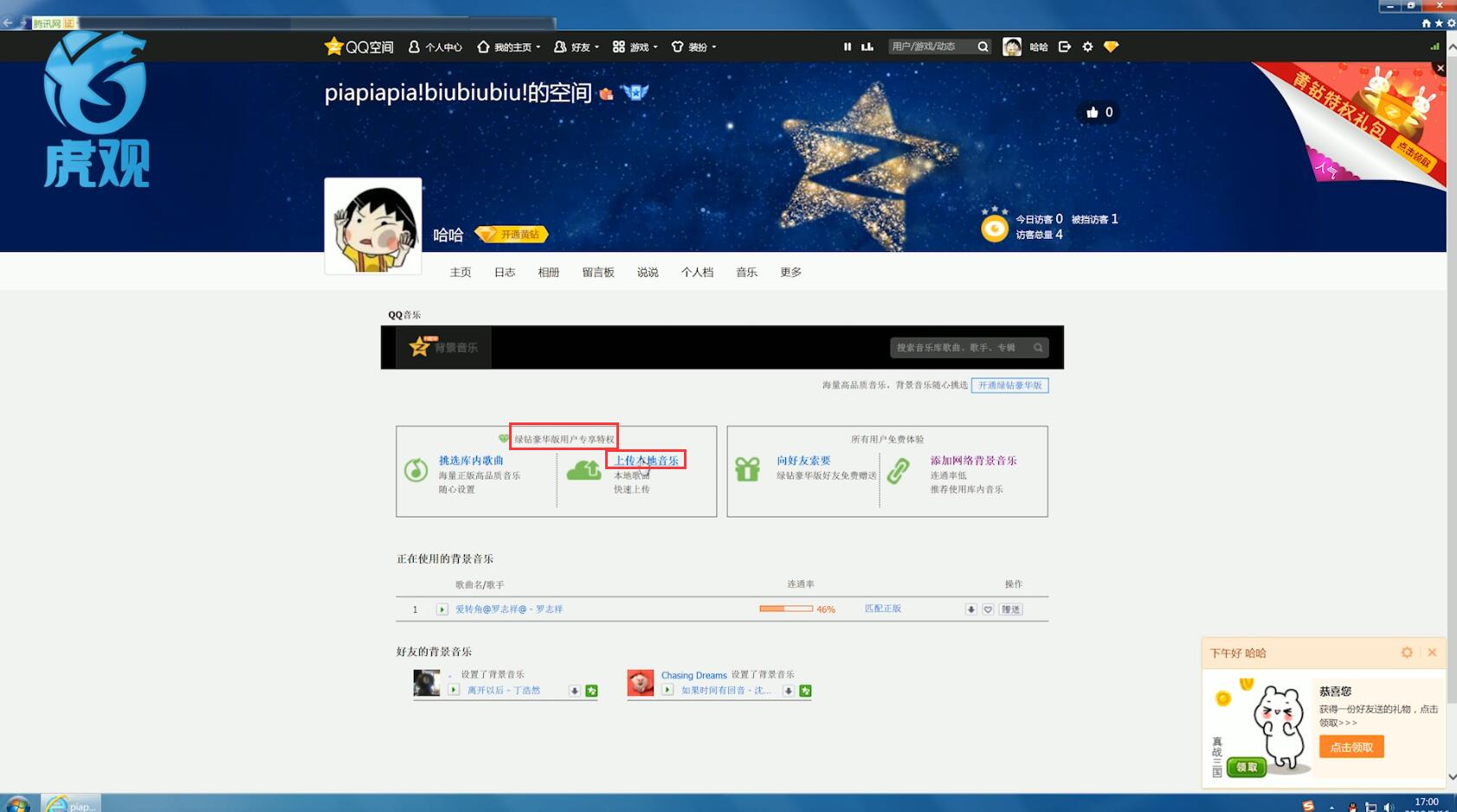The image size is (1457, 812).
Task: Click the music library search magnifier
Action: click(x=1038, y=347)
